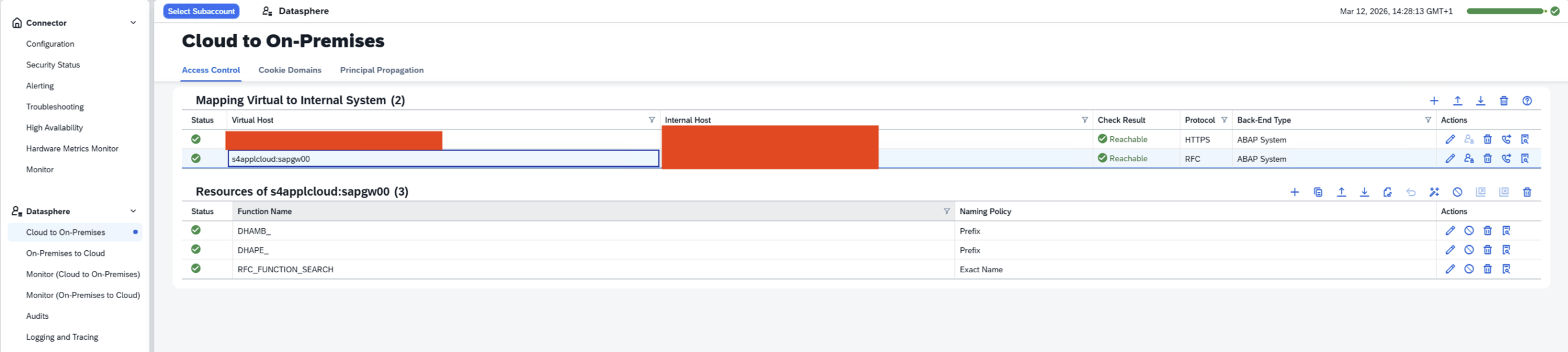The width and height of the screenshot is (1568, 352).
Task: Disable the DHAPE_ resource
Action: coord(1469,250)
